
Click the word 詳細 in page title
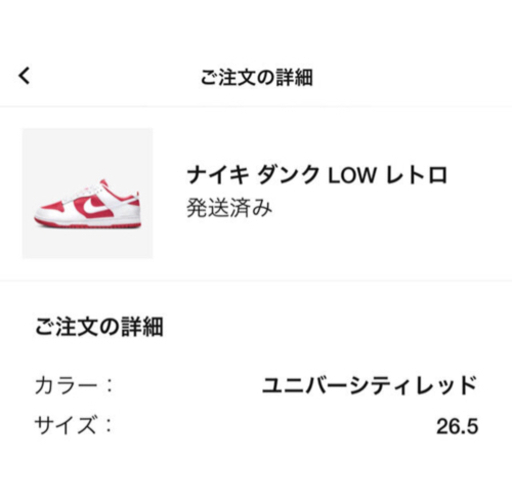coord(294,78)
